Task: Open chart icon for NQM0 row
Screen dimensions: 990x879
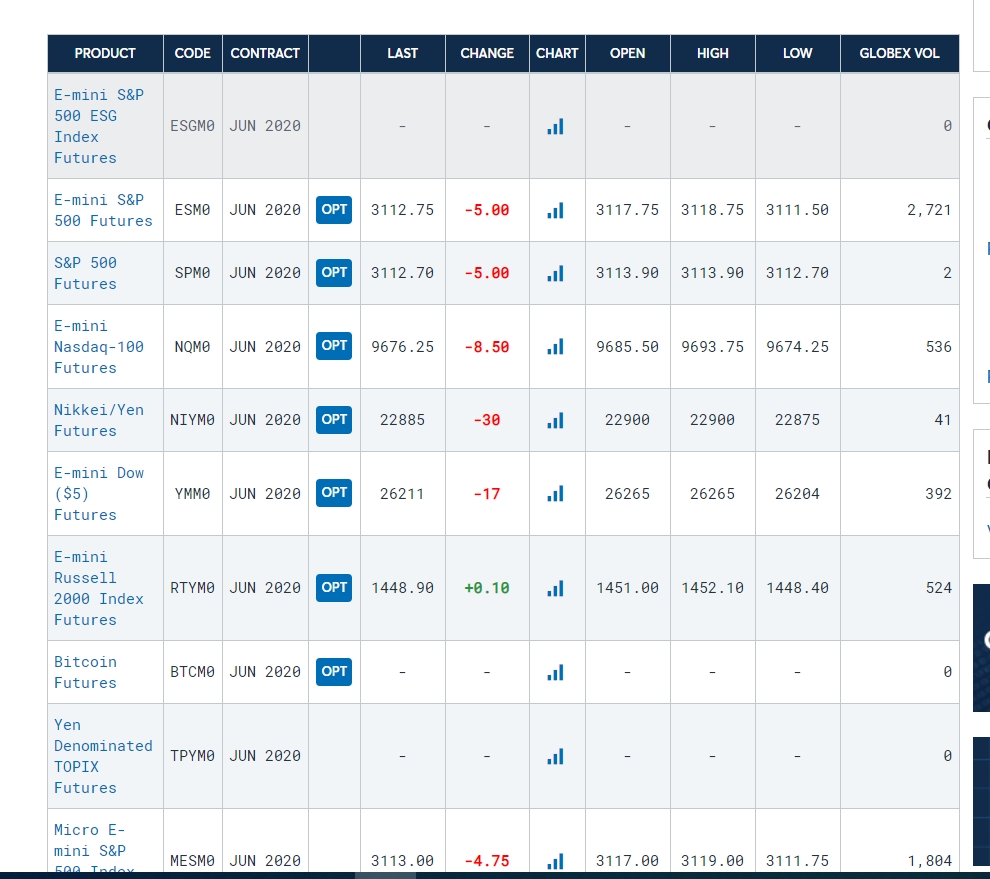Action: pos(556,347)
